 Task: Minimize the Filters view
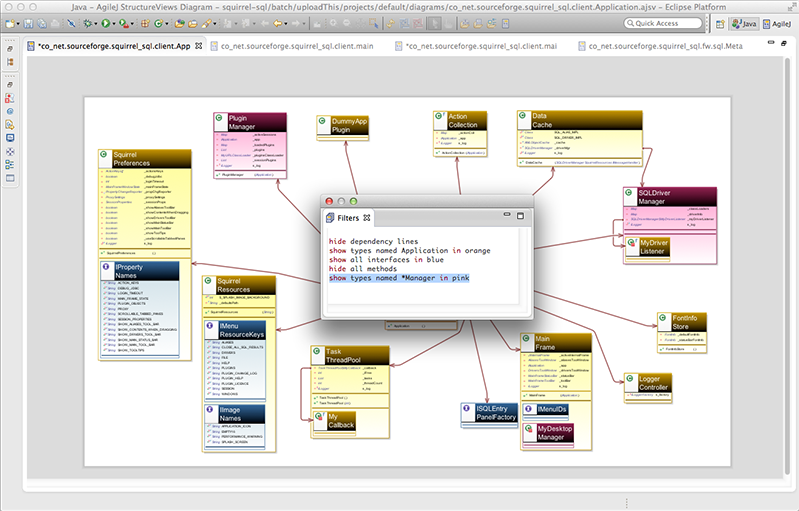(x=507, y=214)
